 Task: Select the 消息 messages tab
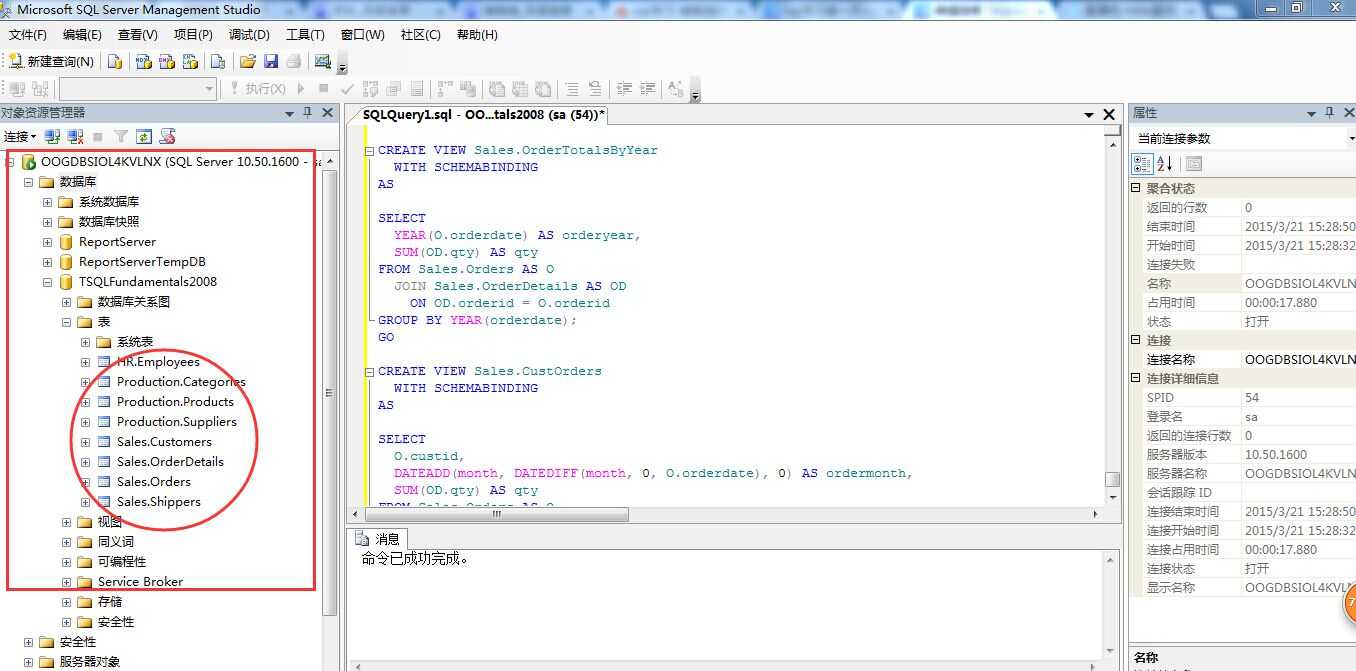(378, 539)
